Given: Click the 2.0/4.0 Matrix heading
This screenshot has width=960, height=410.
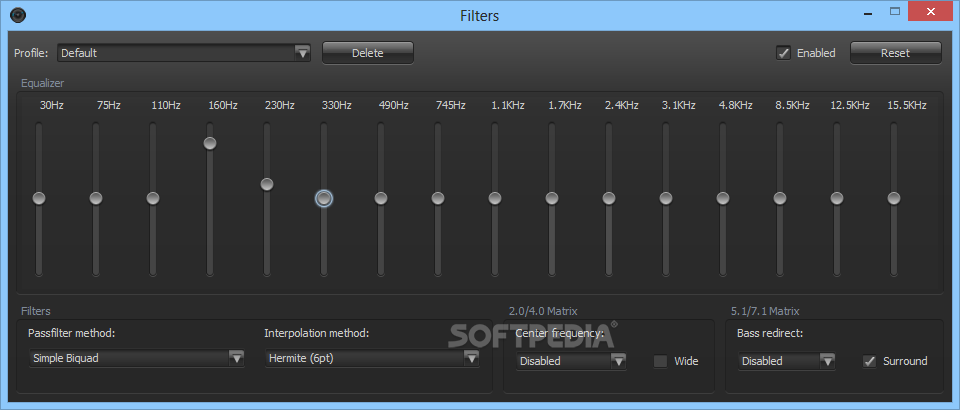Looking at the screenshot, I should [x=543, y=311].
